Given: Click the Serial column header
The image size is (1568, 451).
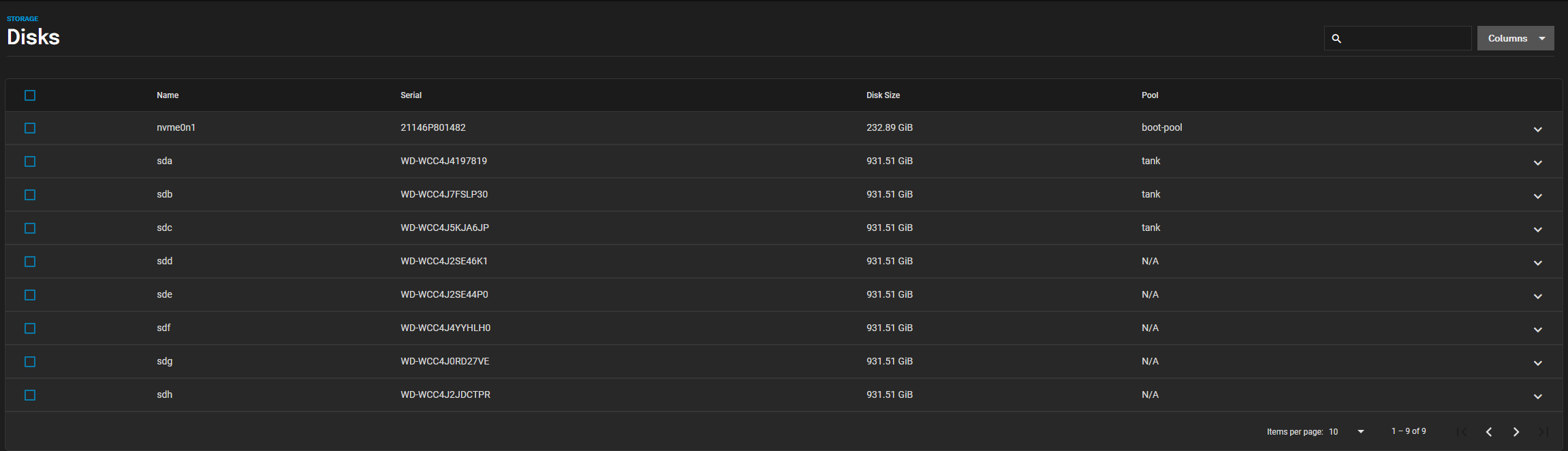Looking at the screenshot, I should click(411, 95).
